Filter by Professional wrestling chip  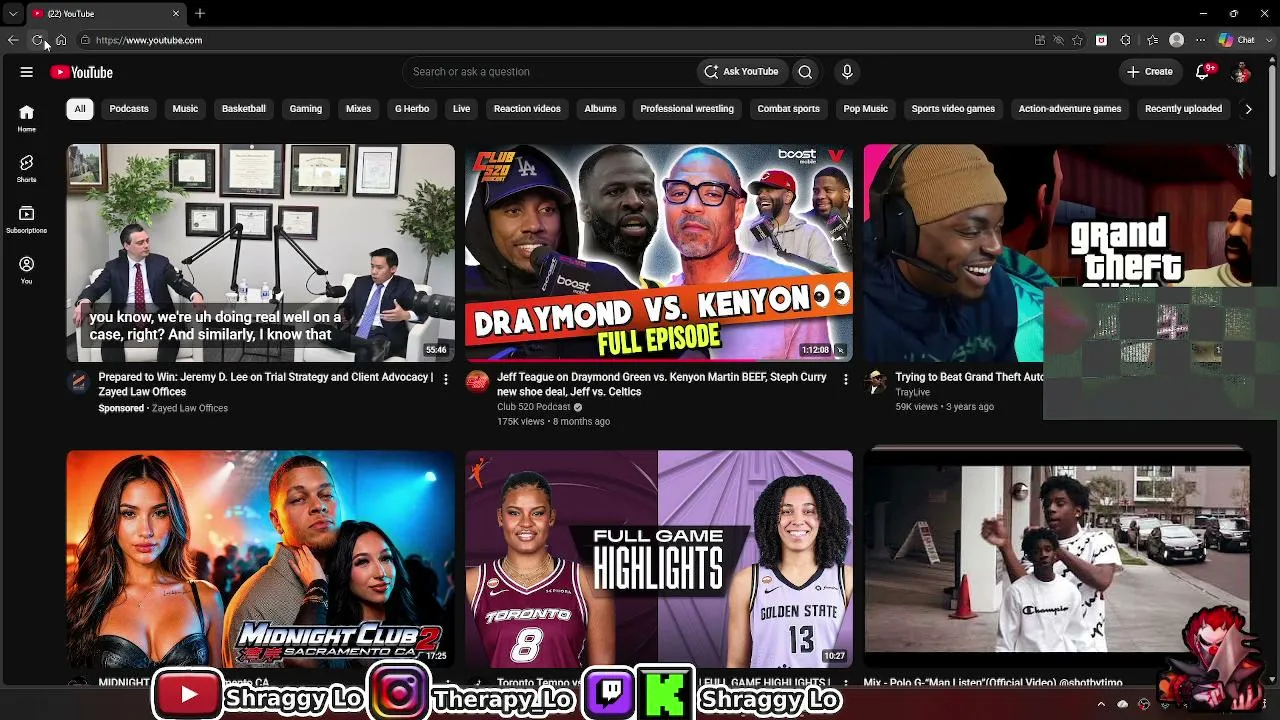[687, 109]
